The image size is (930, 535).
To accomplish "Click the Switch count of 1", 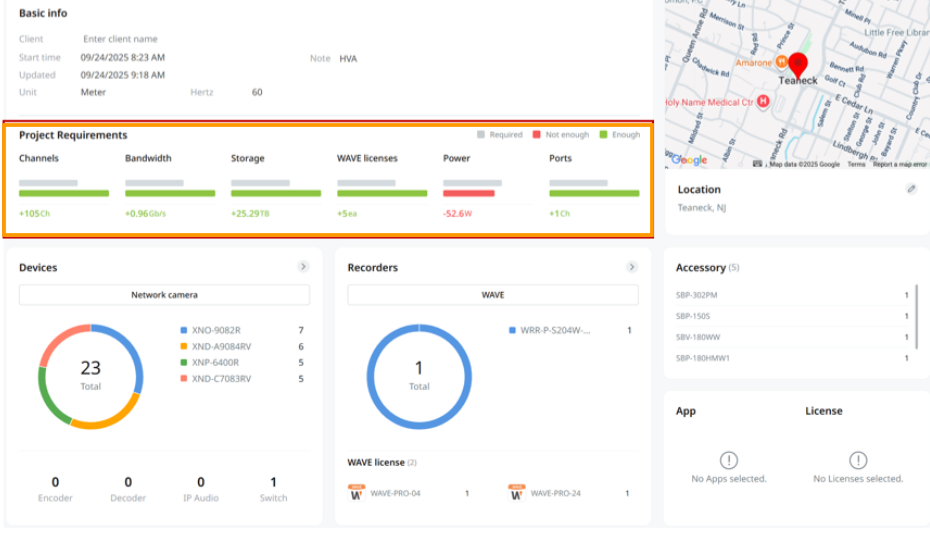I will point(273,482).
